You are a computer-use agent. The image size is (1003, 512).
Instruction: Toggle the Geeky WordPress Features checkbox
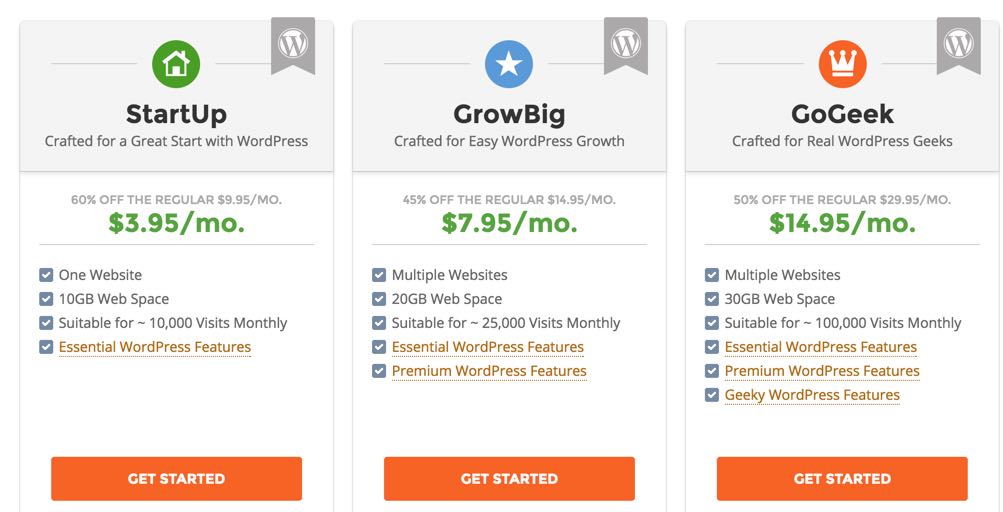coord(712,395)
